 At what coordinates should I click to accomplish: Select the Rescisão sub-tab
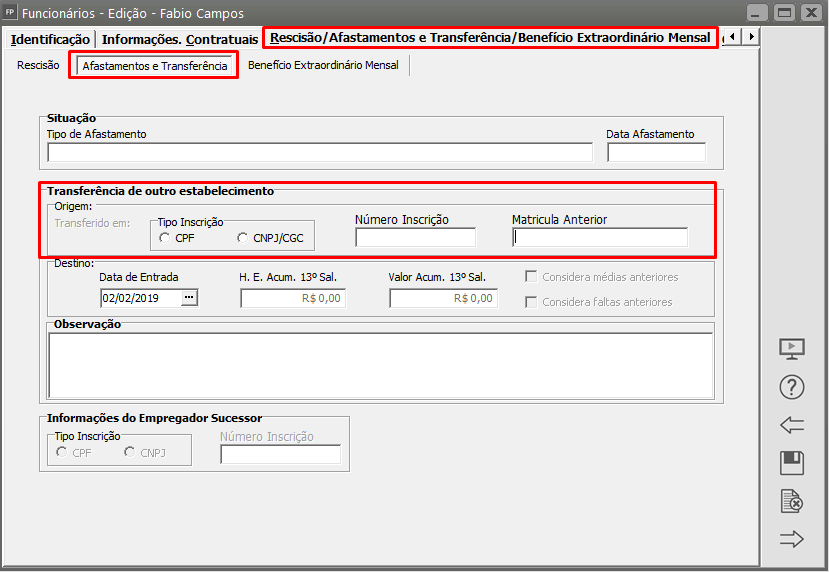38,66
